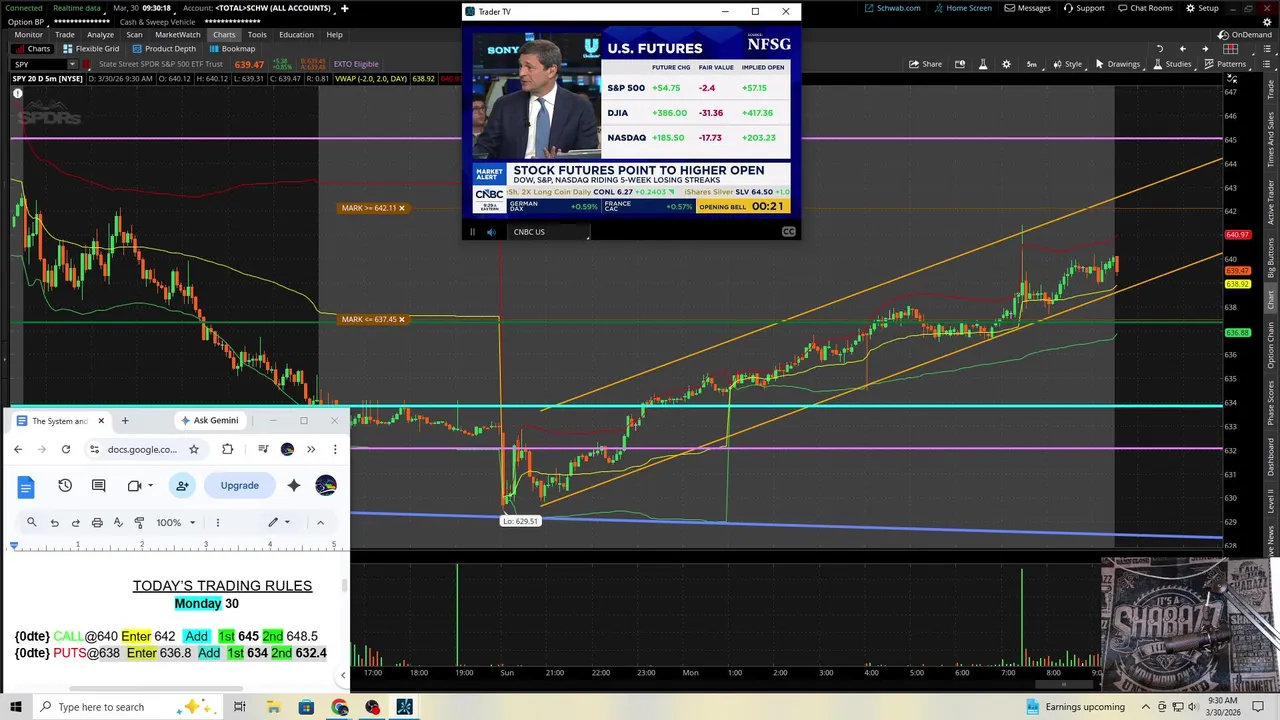This screenshot has height=720, width=1280.
Task: Open Support headset link
Action: [1084, 8]
